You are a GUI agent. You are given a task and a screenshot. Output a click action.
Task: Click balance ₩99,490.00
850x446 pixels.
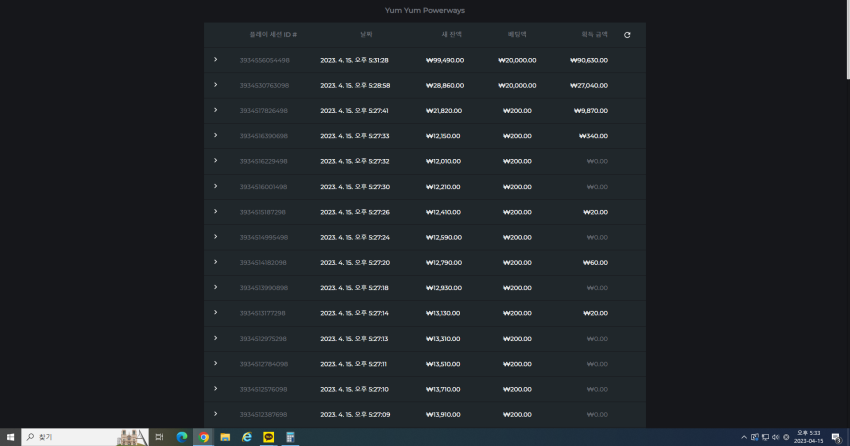coord(445,60)
